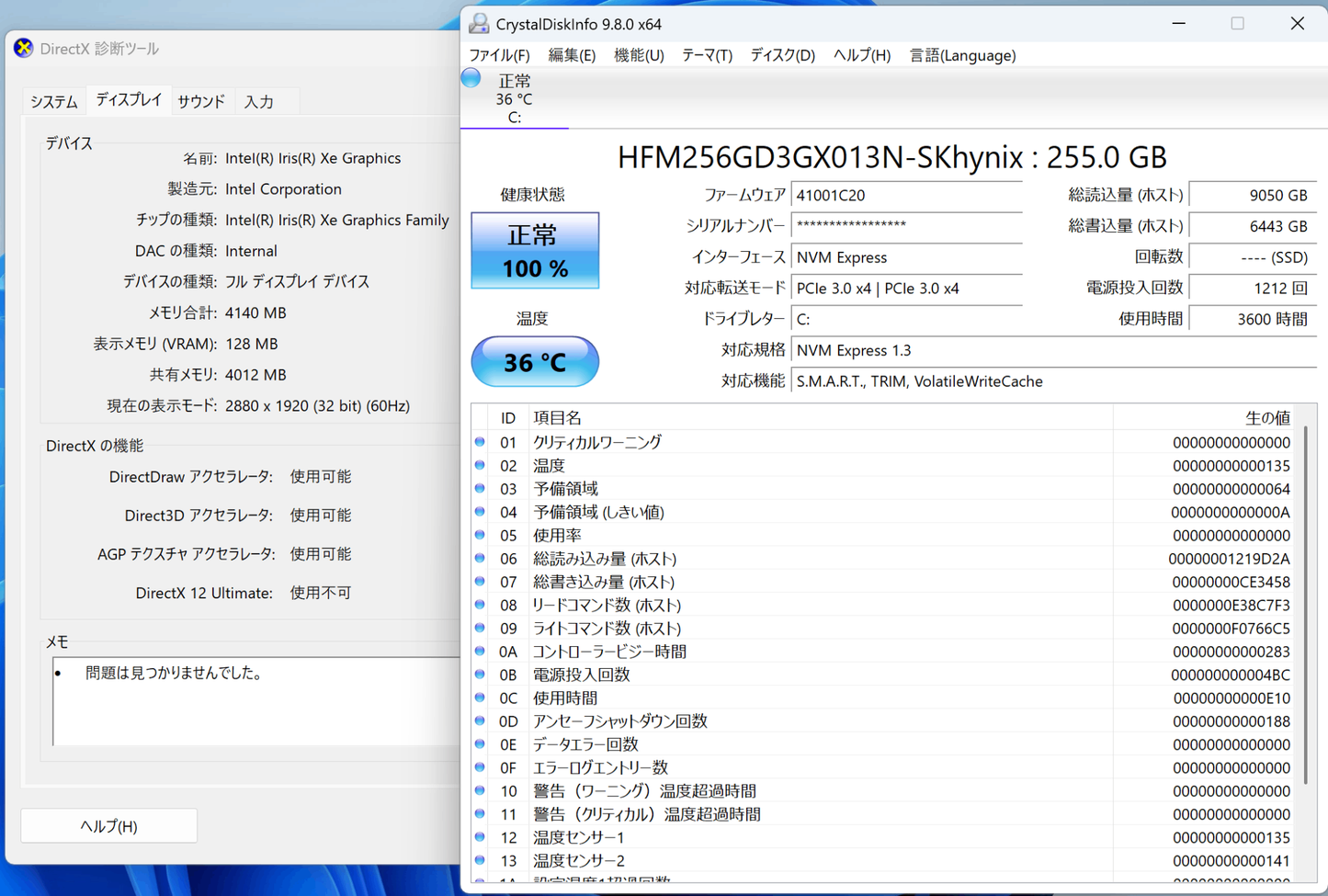Minimize the CrystalDiskInfo window
This screenshot has height=896, width=1328.
pos(1178,24)
